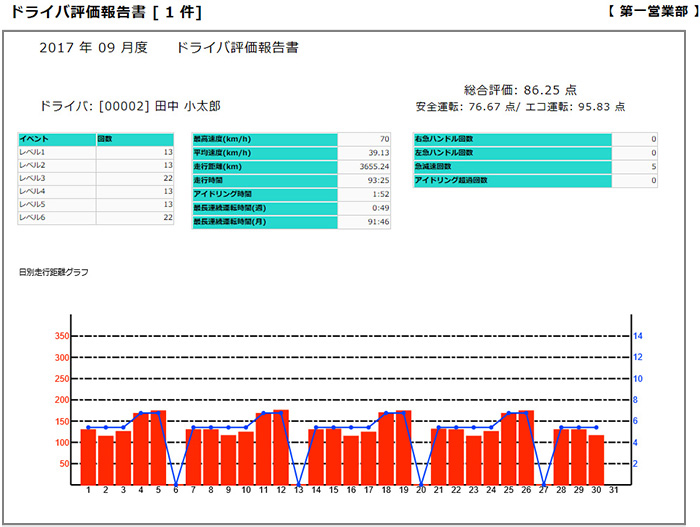Image resolution: width=700 pixels, height=527 pixels.
Task: Click the 最高速度(km/h) label cell
Action: click(264, 139)
